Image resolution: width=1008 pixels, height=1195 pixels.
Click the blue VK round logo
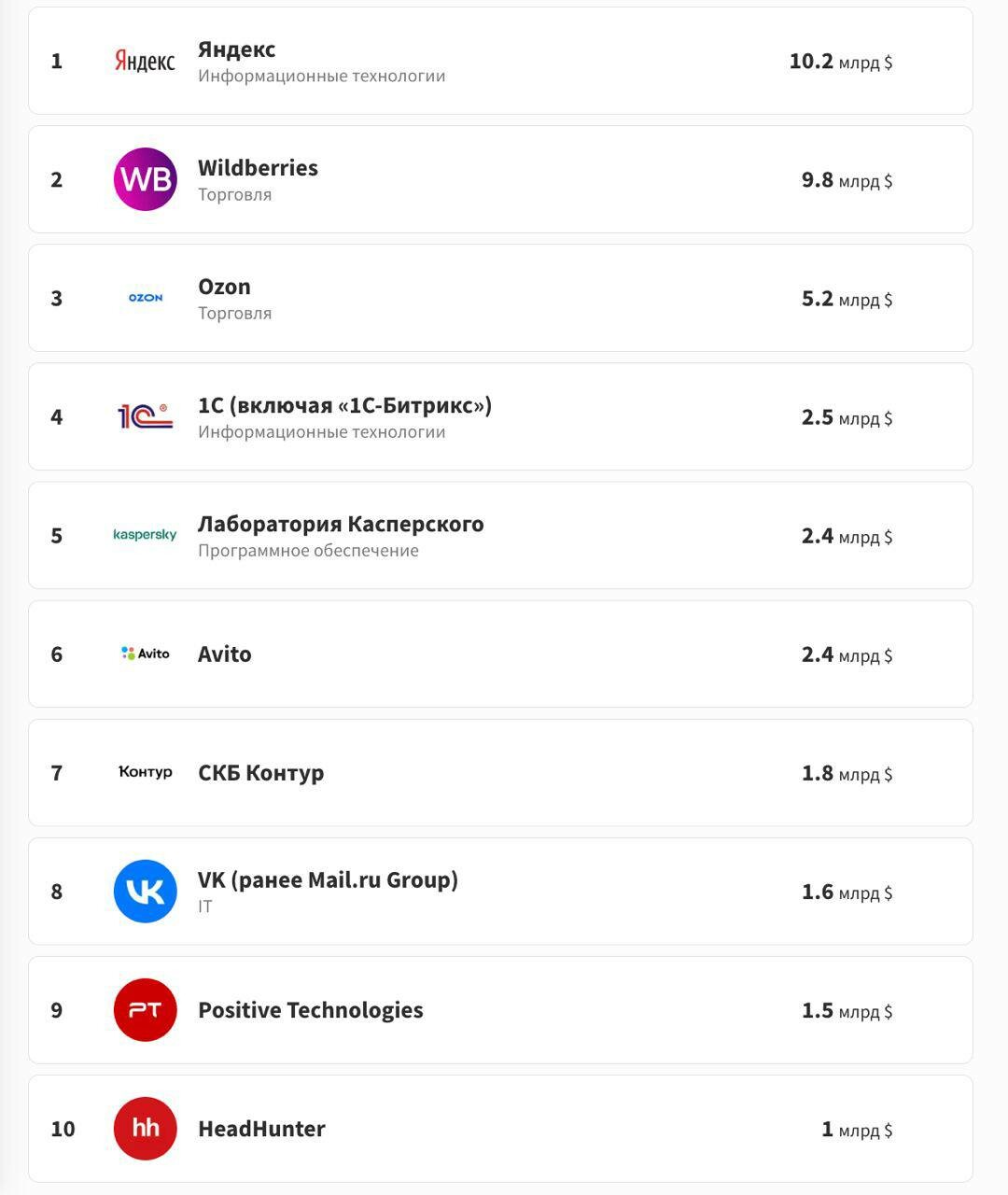(146, 892)
